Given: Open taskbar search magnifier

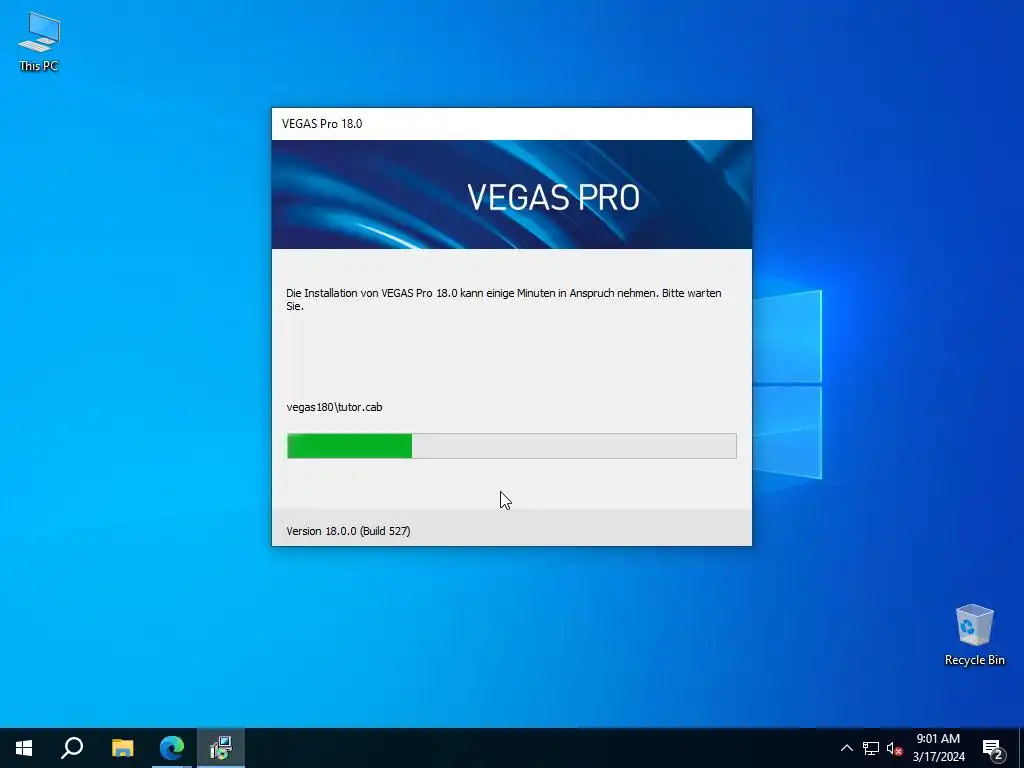Looking at the screenshot, I should point(72,748).
